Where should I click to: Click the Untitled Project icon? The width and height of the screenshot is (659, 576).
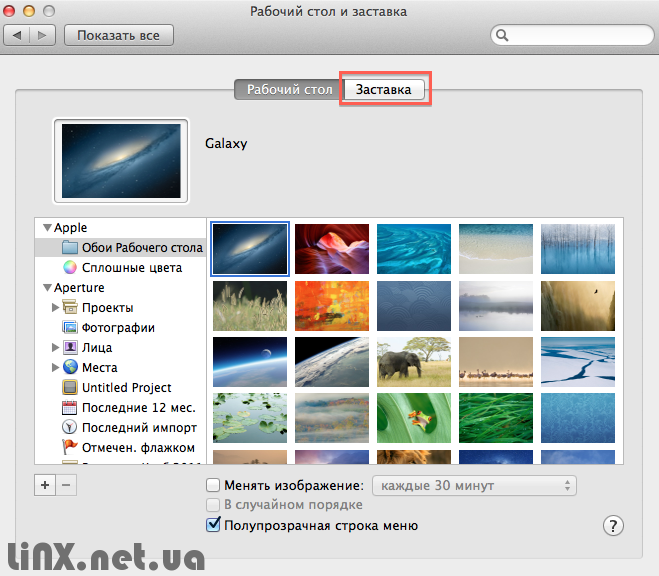click(x=70, y=387)
